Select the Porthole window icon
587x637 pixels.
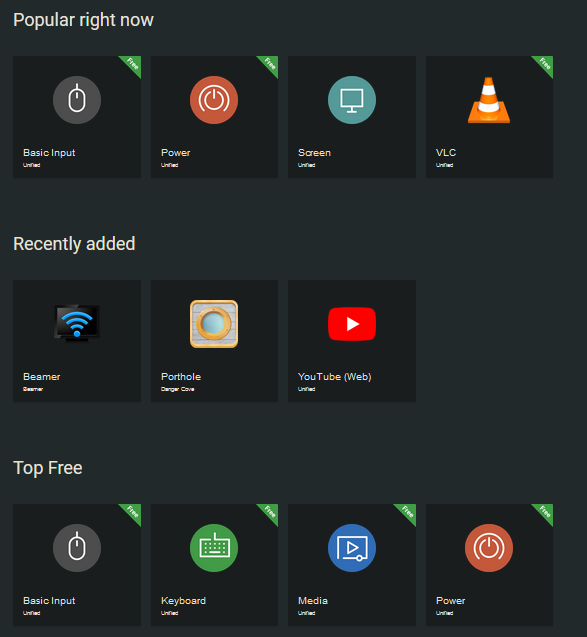point(214,324)
